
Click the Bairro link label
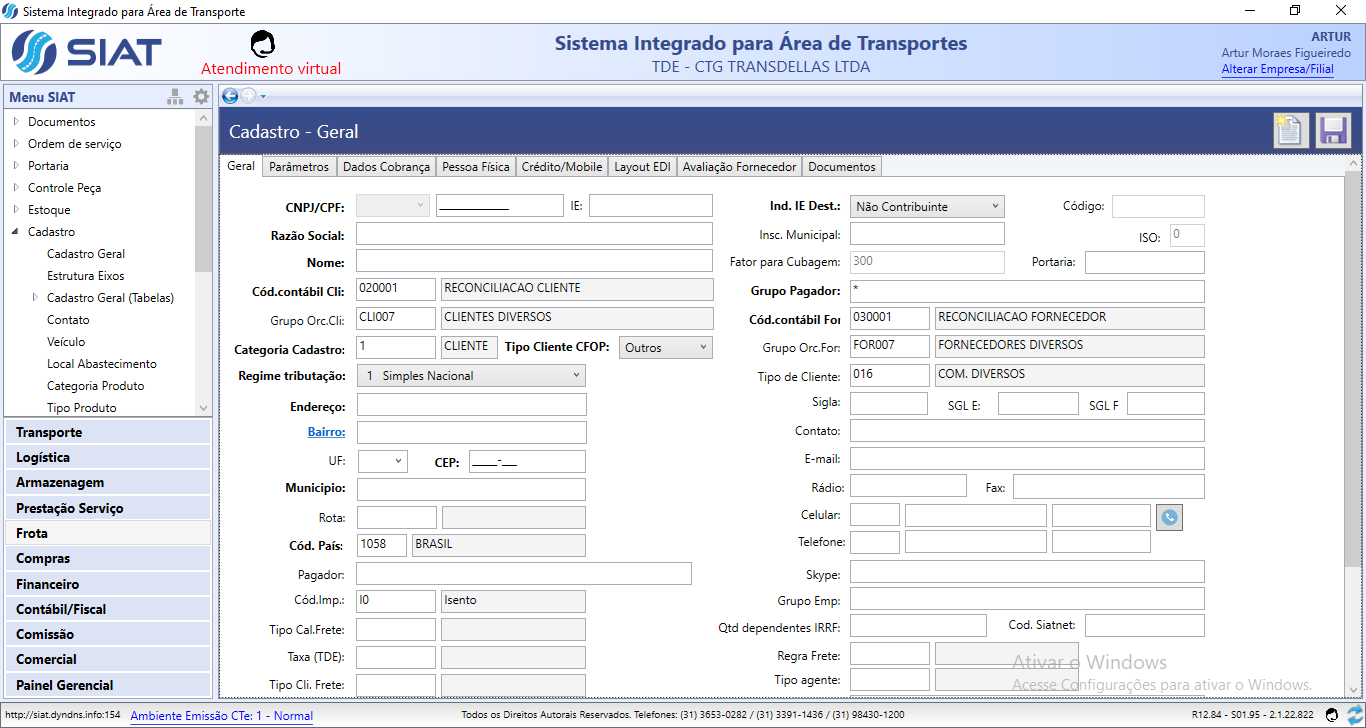[x=326, y=432]
